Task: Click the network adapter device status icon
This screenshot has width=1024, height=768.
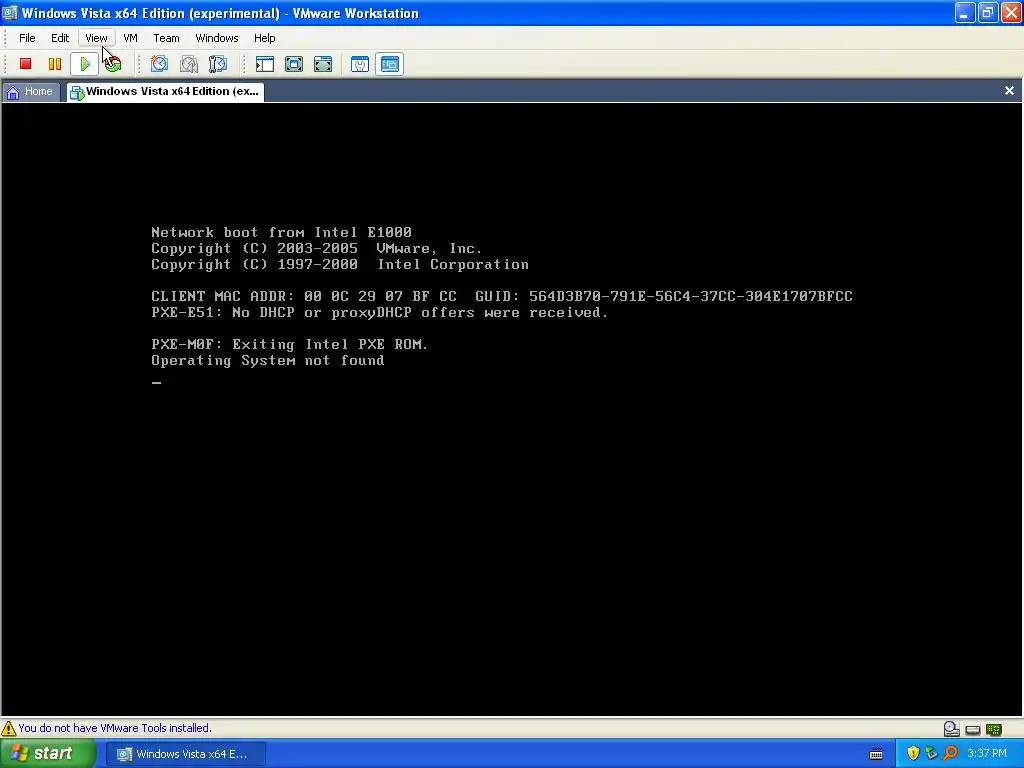Action: point(994,729)
